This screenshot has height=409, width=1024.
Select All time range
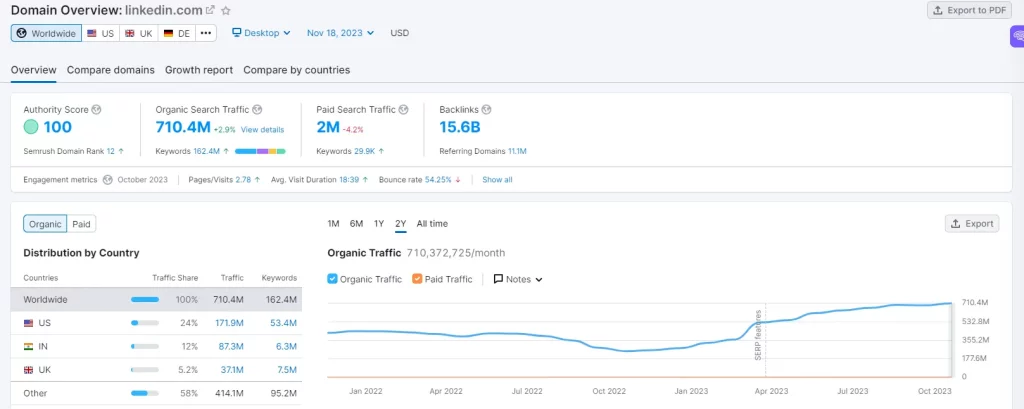coord(432,223)
